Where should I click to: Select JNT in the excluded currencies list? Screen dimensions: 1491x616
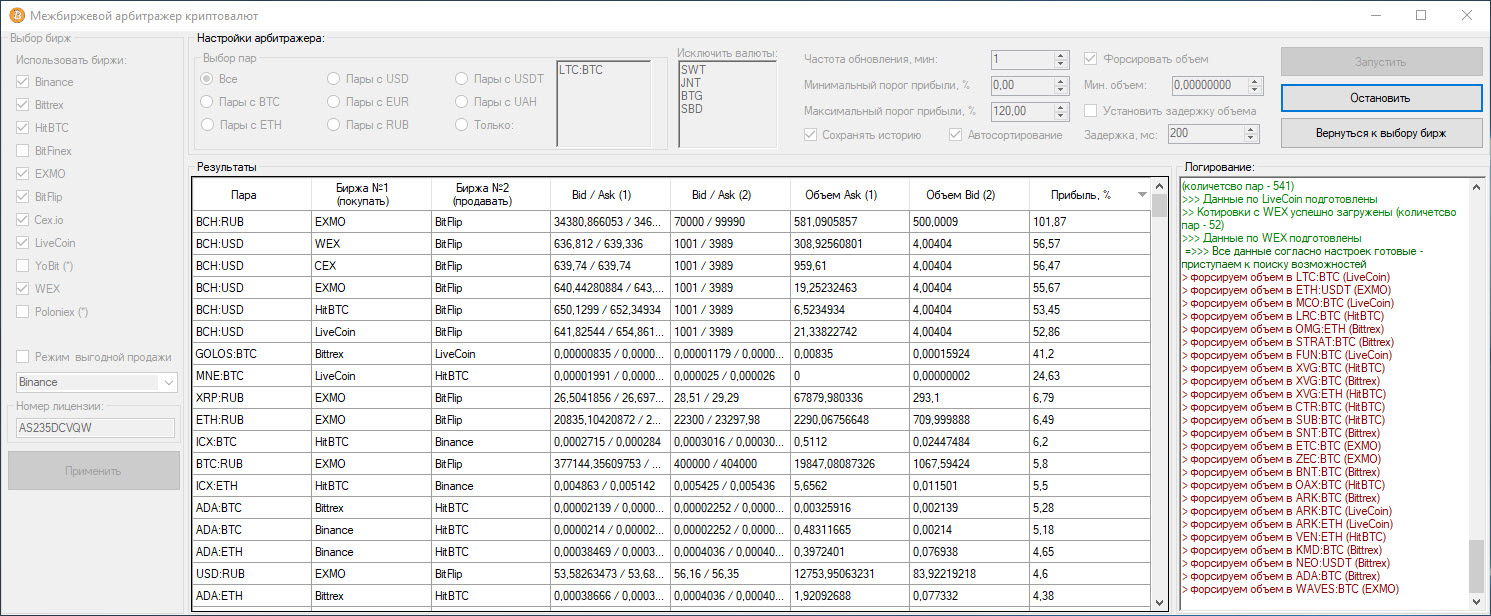click(691, 83)
